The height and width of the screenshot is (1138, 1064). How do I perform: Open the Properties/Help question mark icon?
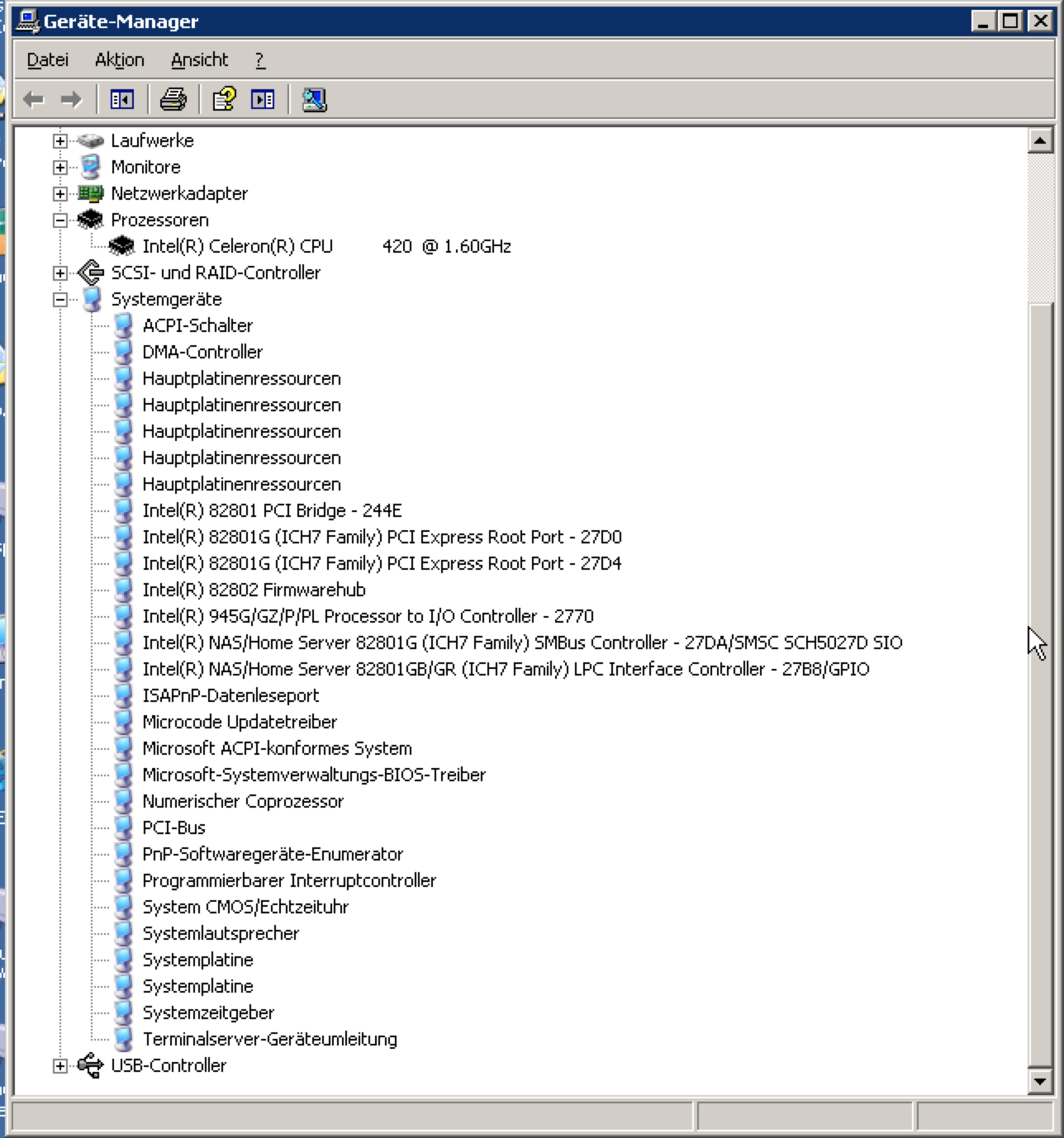224,100
